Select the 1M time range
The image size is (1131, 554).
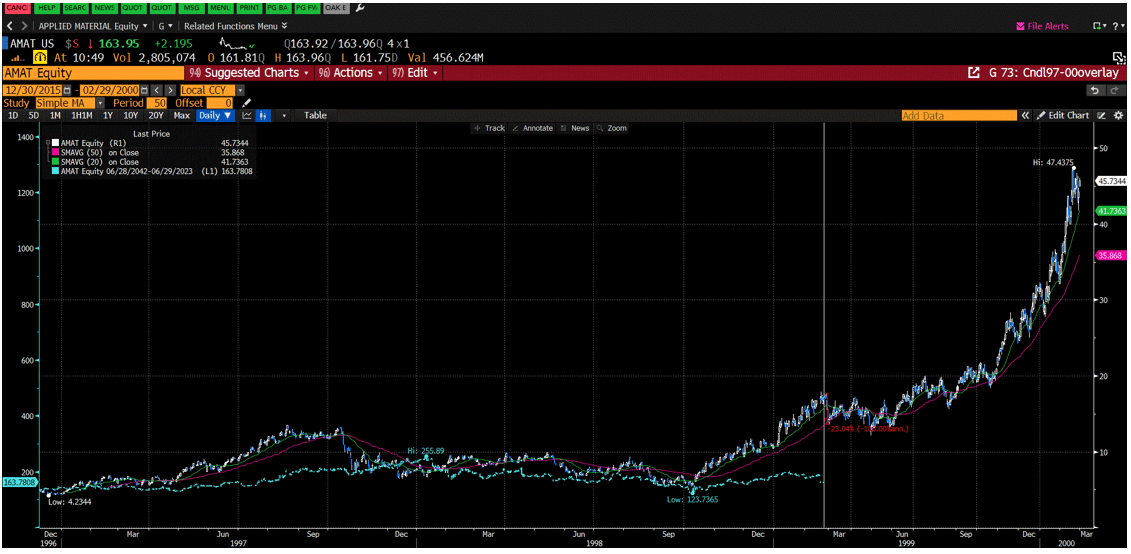(55, 115)
